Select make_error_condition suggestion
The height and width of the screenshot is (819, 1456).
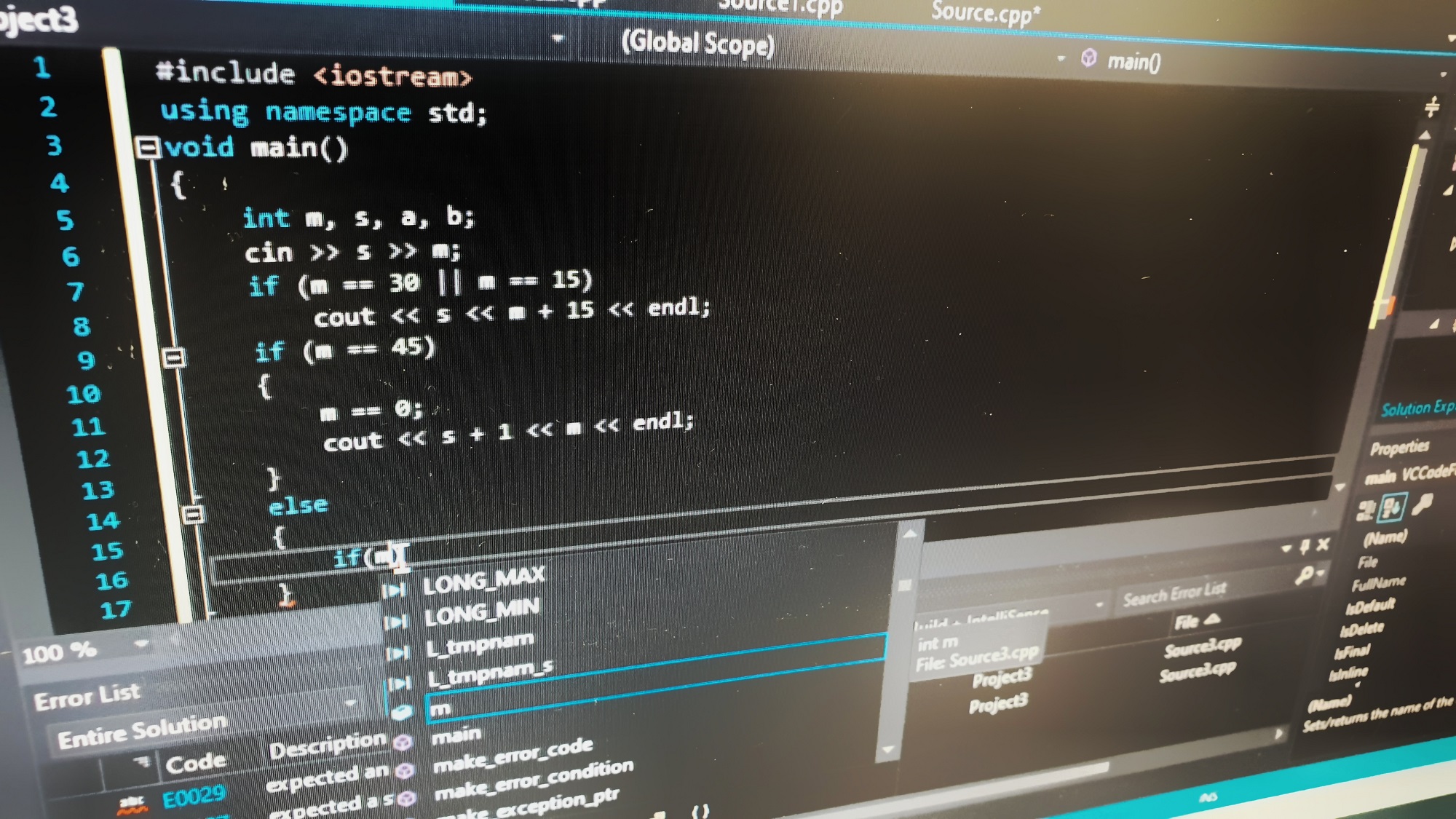point(534,779)
